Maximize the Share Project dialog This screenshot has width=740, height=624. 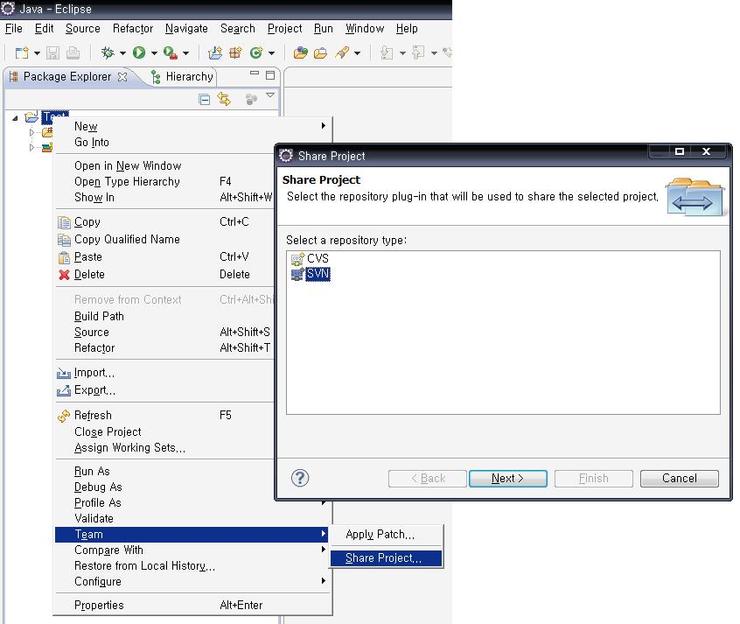click(x=680, y=152)
